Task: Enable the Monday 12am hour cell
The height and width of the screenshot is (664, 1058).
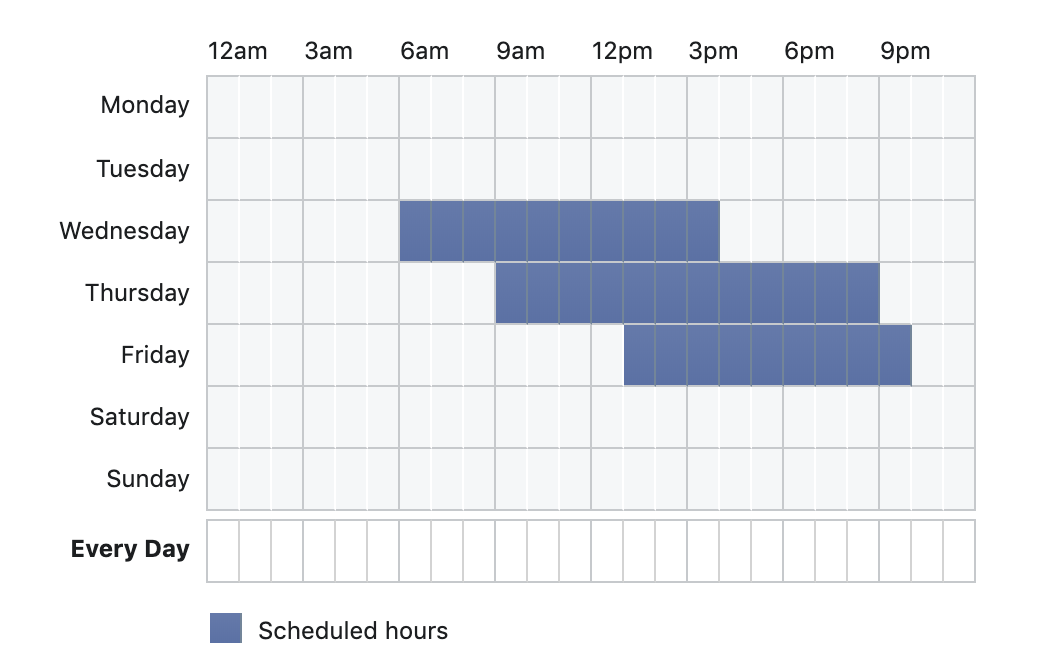Action: pos(223,107)
